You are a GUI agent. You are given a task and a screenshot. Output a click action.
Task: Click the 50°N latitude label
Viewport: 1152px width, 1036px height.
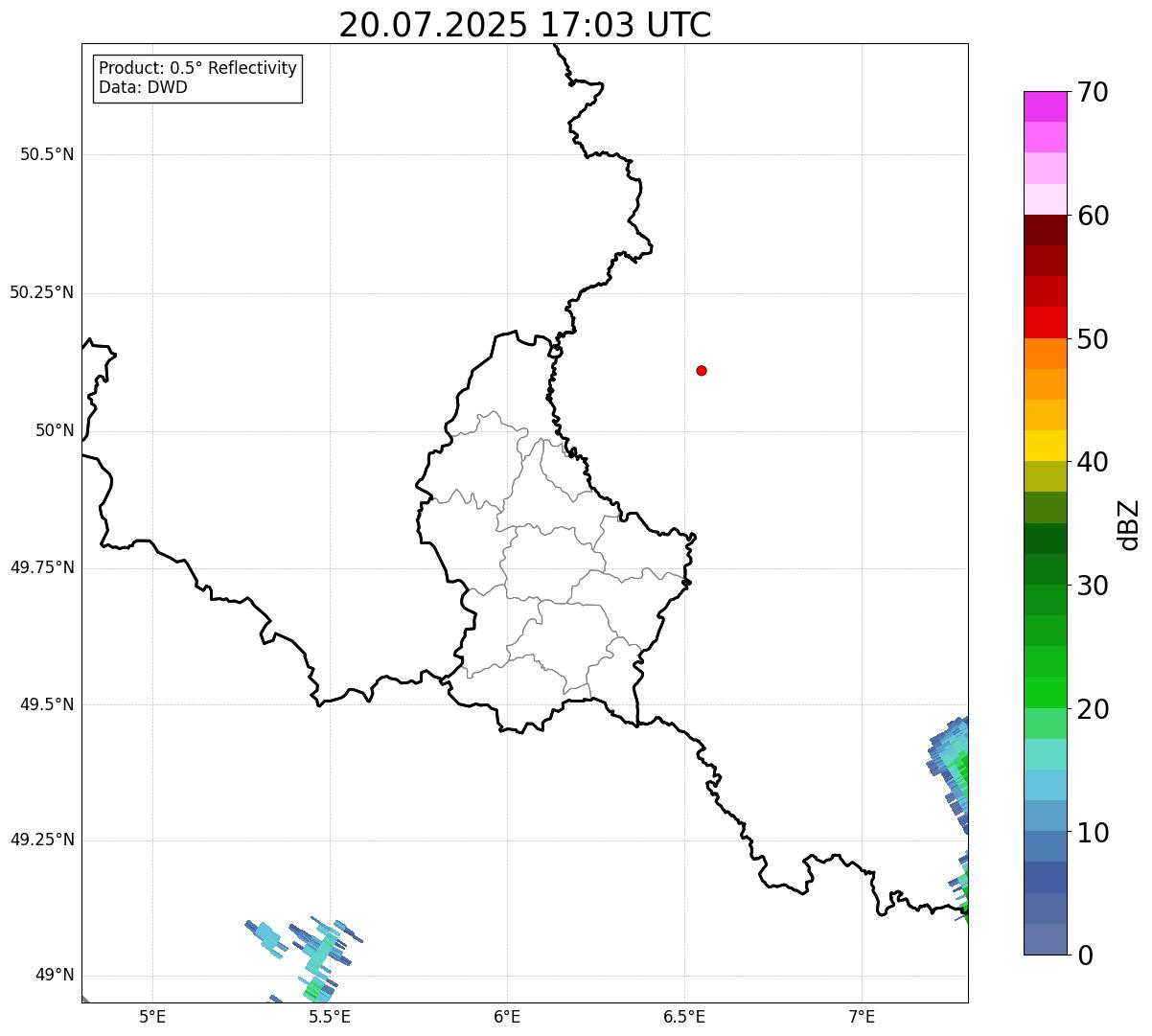(x=55, y=430)
